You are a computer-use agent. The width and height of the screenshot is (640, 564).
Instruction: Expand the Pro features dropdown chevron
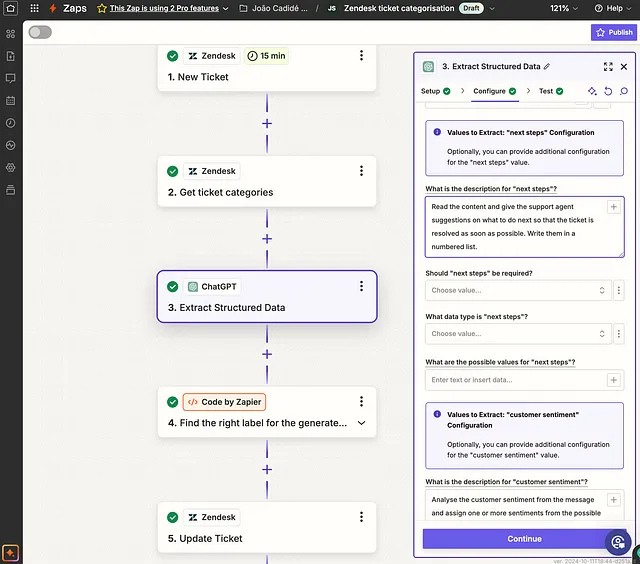point(225,9)
